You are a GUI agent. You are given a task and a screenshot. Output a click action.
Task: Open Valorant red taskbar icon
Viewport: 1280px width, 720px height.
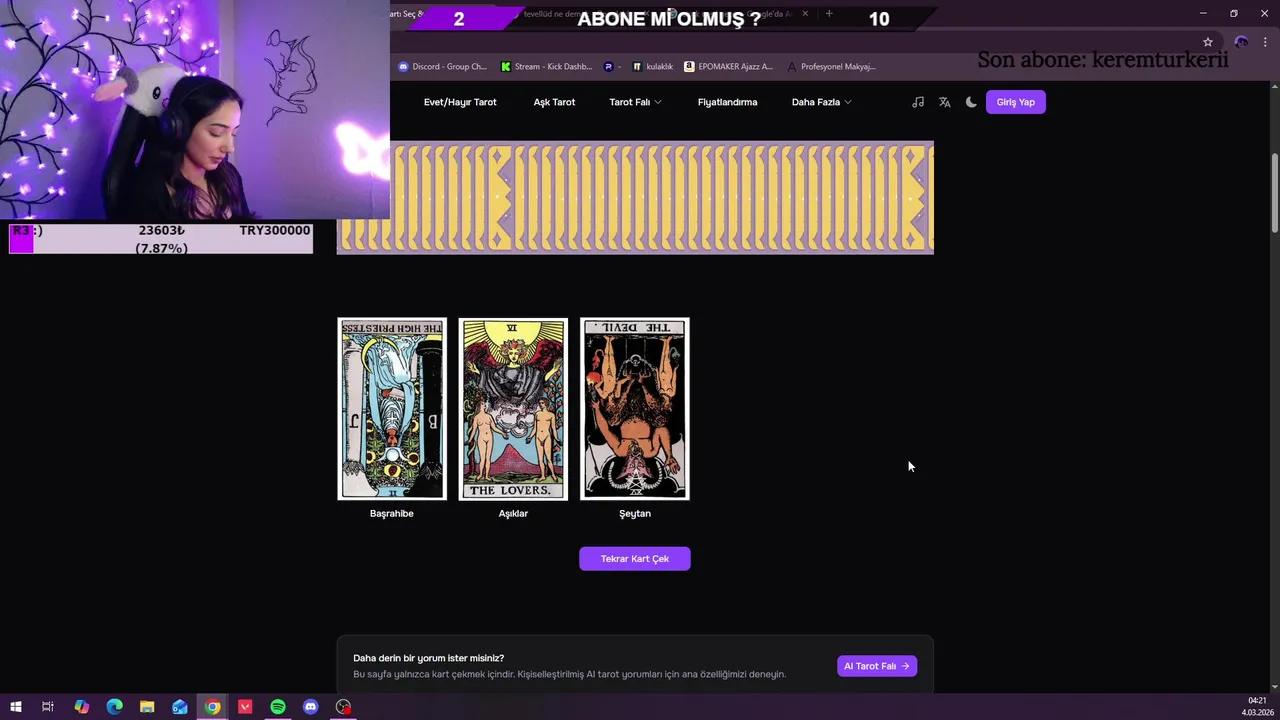(x=245, y=707)
